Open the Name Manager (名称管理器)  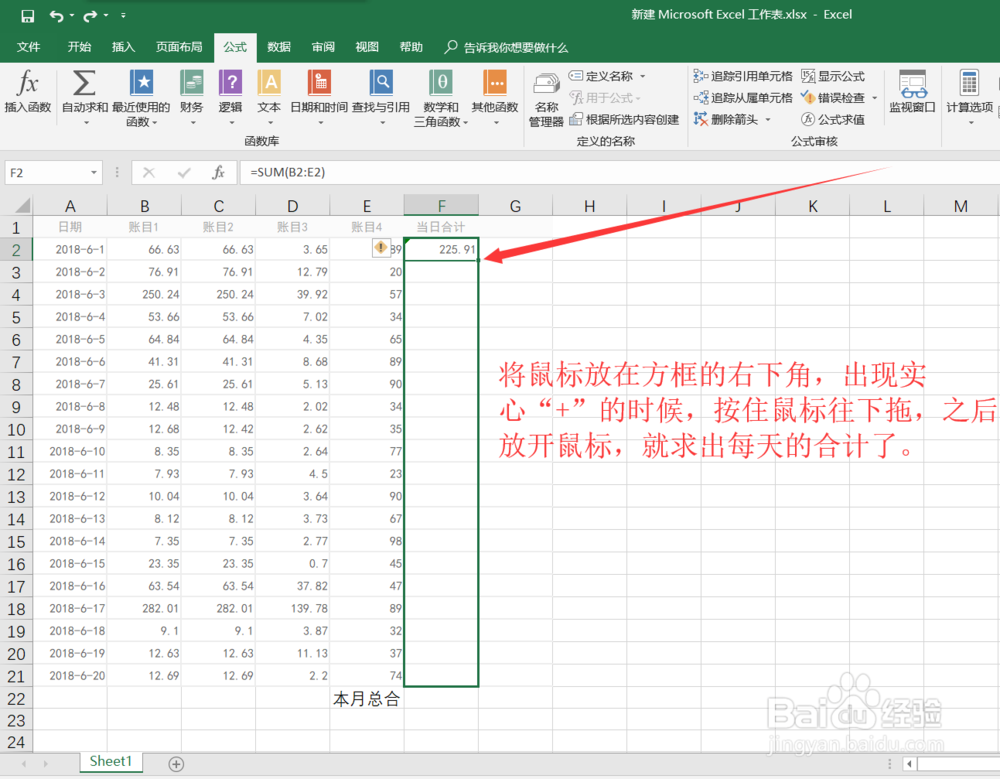[x=546, y=100]
